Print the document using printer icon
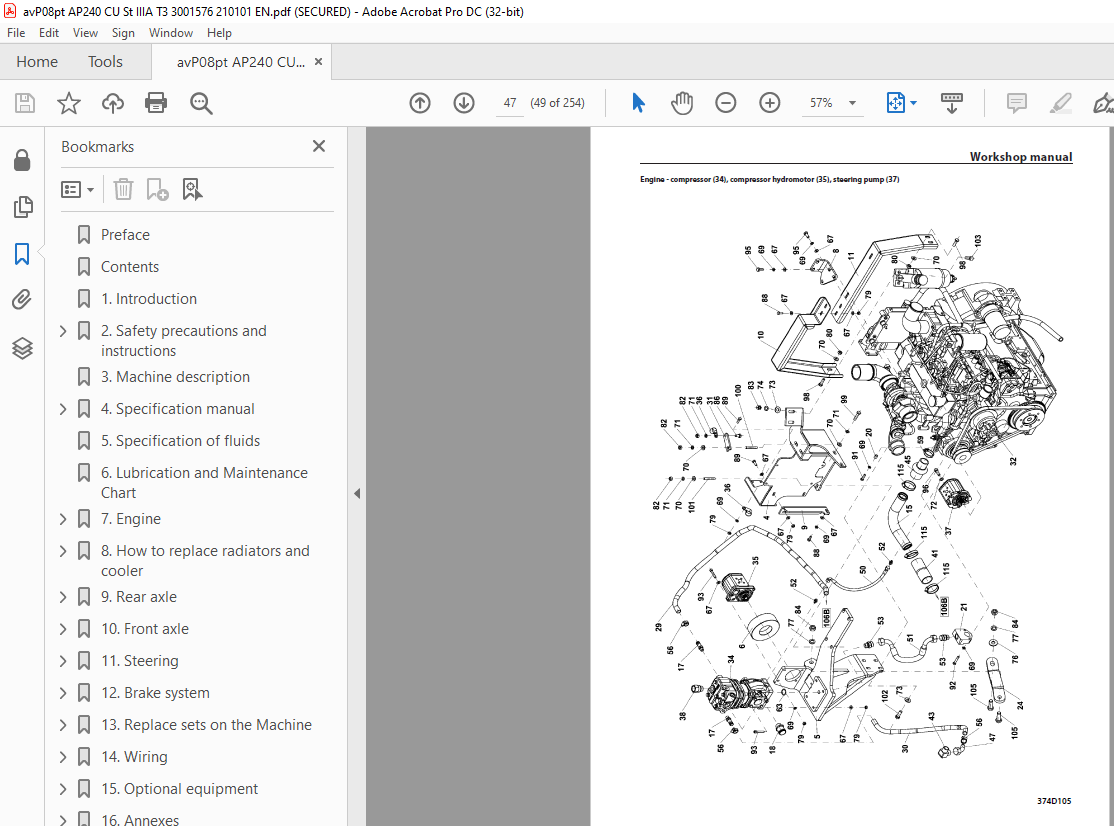Screen dimensions: 1114x826 tap(156, 103)
